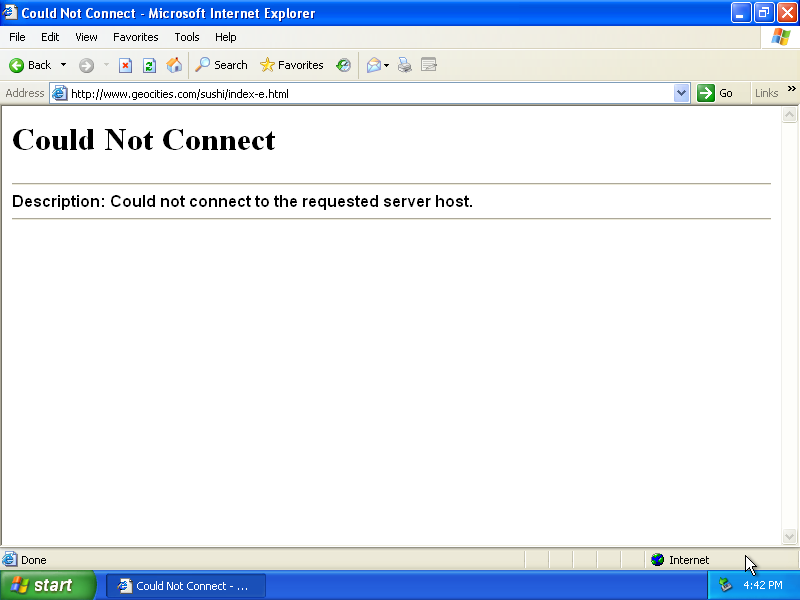Expand the Mail dropdown arrow
The image size is (800, 600).
[387, 65]
